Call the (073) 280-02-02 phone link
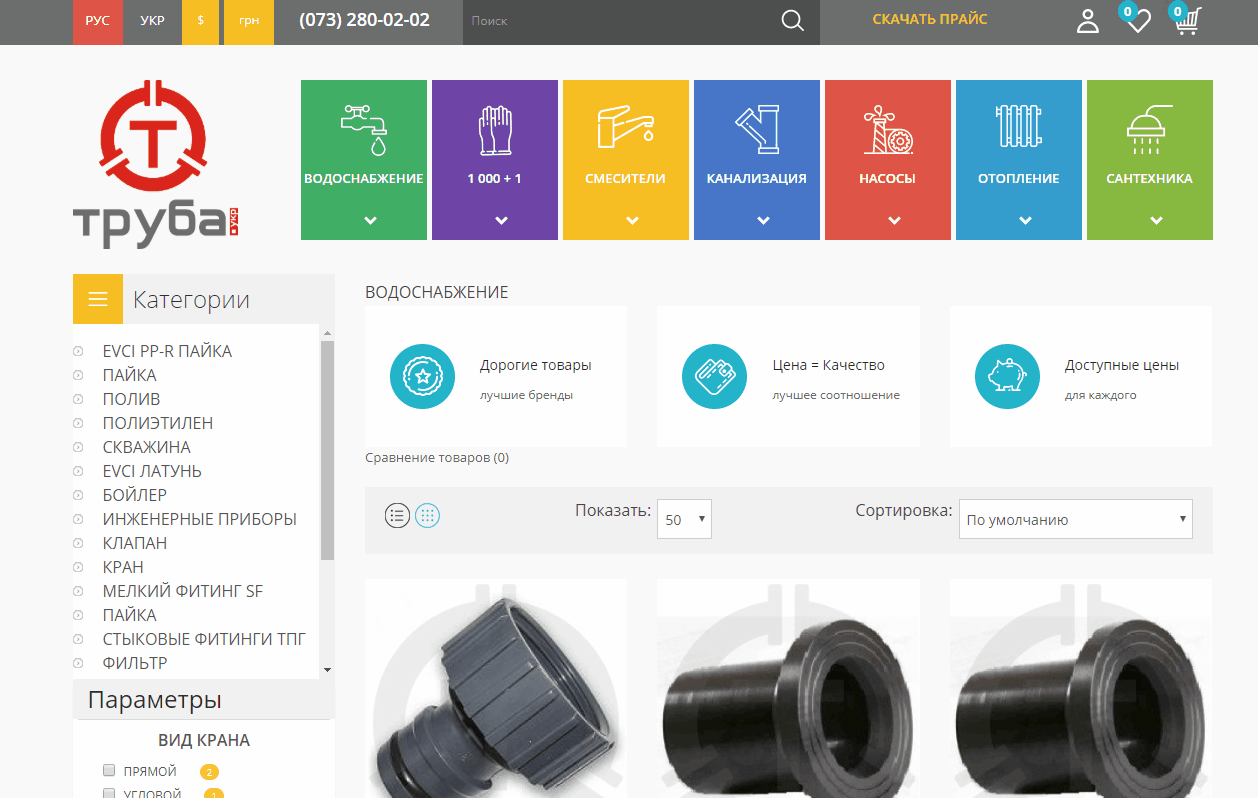This screenshot has height=798, width=1258. click(x=364, y=20)
